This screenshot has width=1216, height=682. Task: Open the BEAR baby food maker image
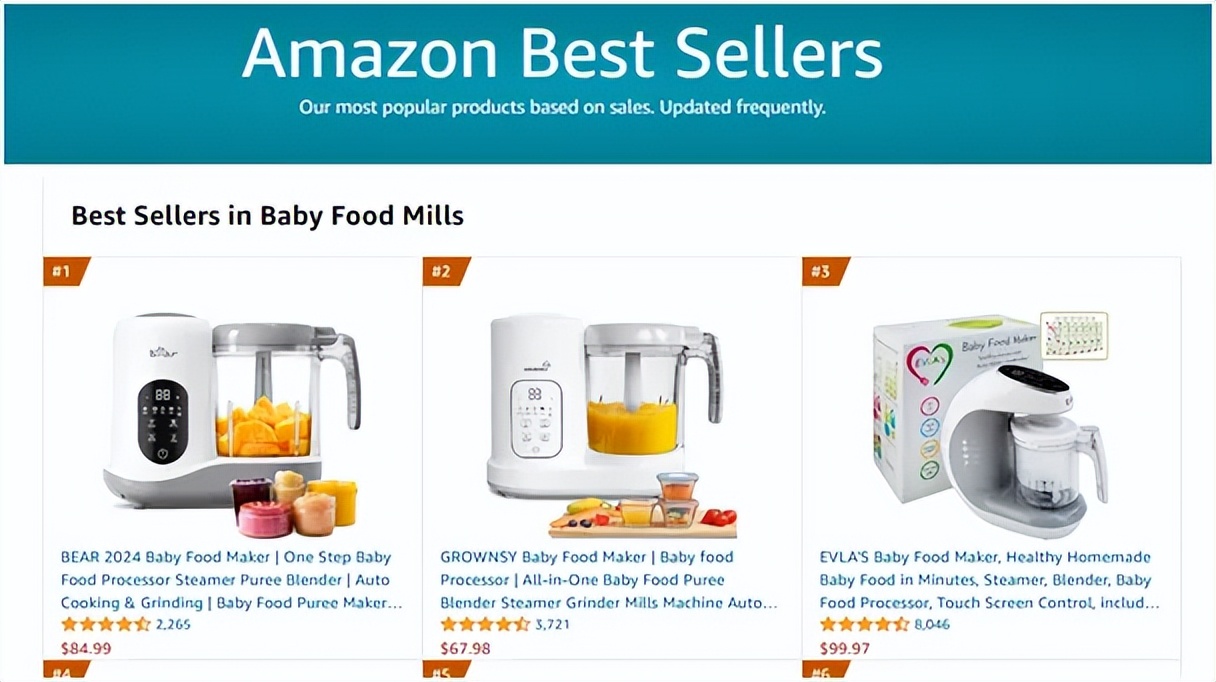(x=232, y=425)
